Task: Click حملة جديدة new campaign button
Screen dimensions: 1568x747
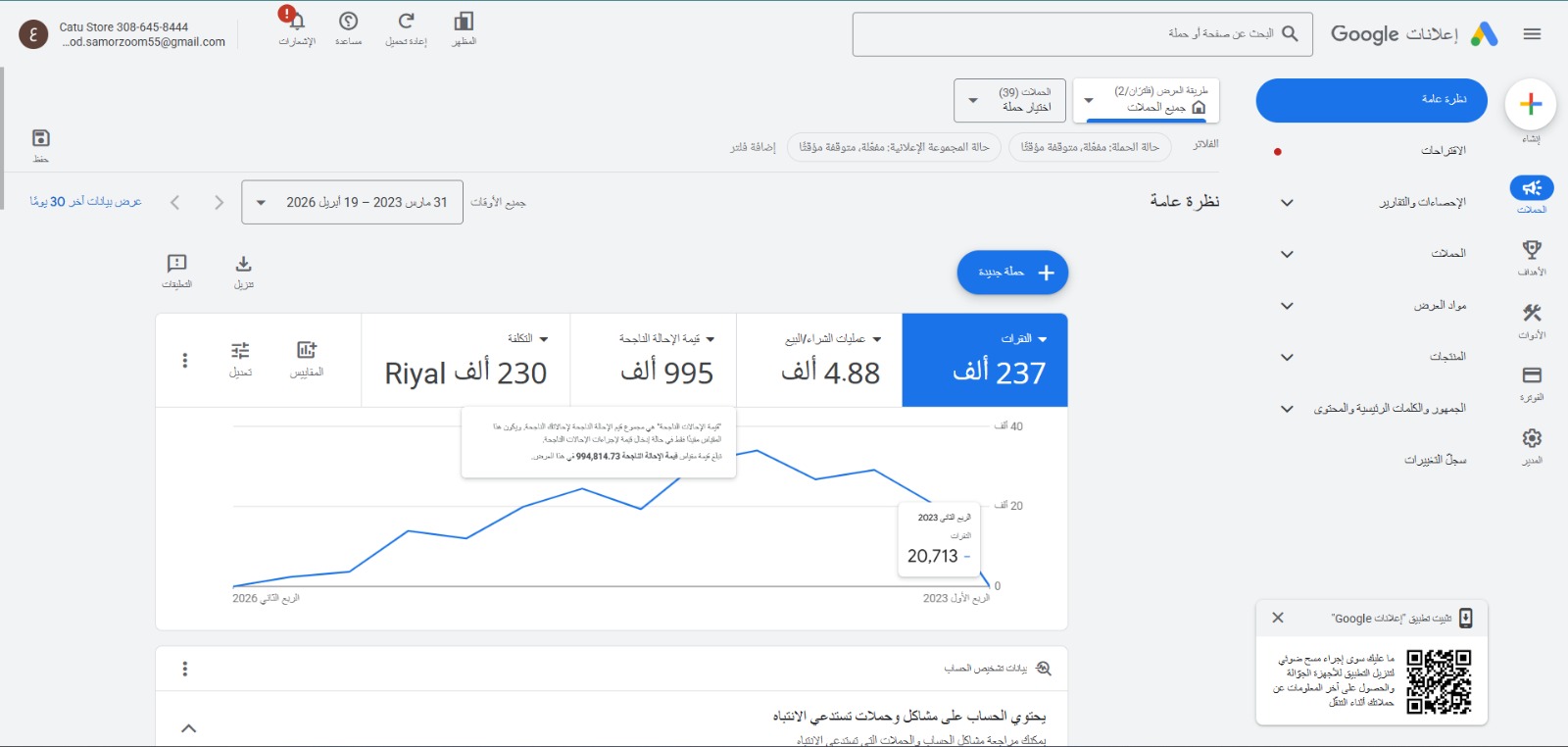Action: [x=1012, y=273]
